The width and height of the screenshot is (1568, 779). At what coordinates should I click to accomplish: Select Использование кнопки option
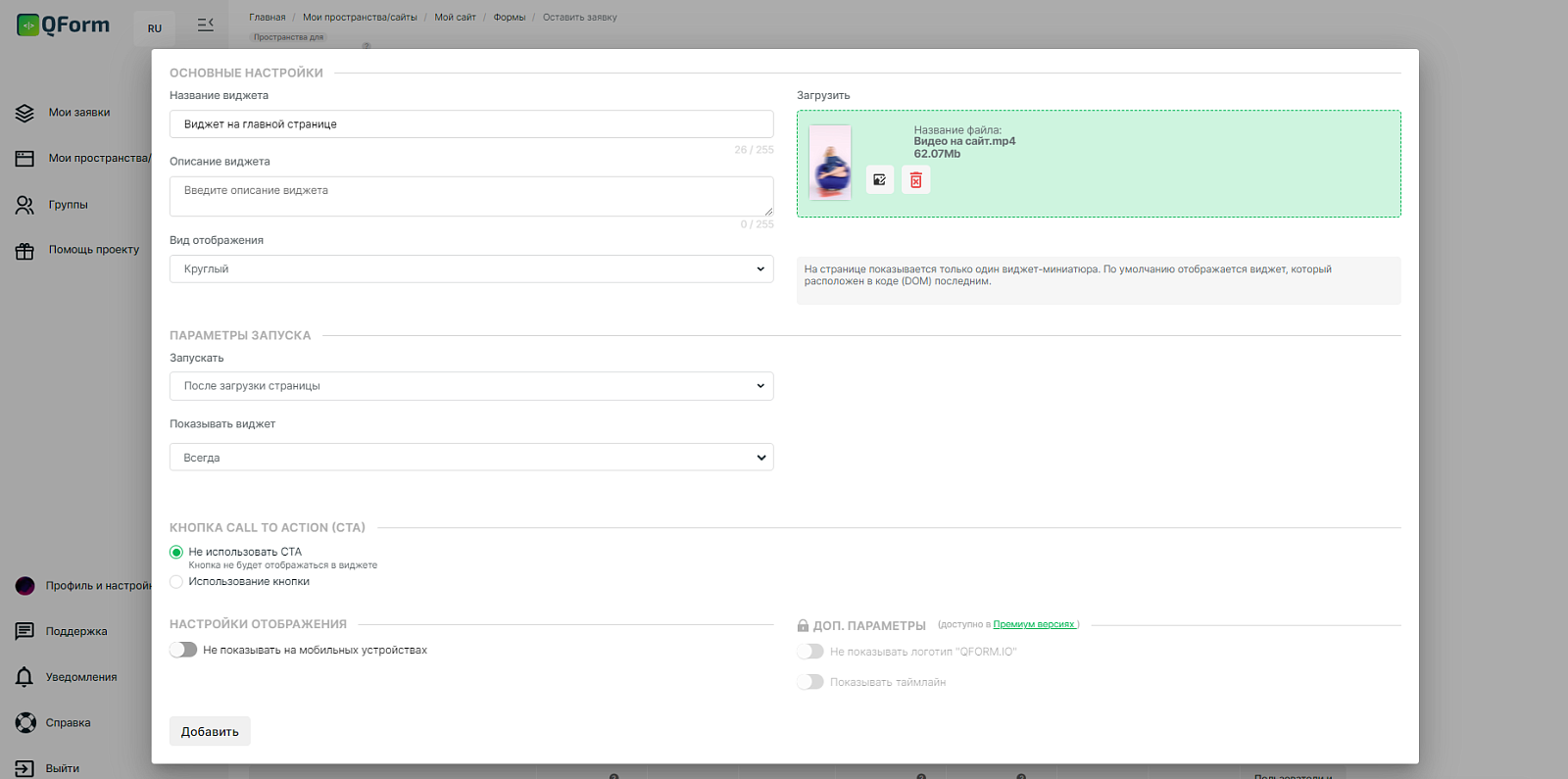[x=176, y=582]
